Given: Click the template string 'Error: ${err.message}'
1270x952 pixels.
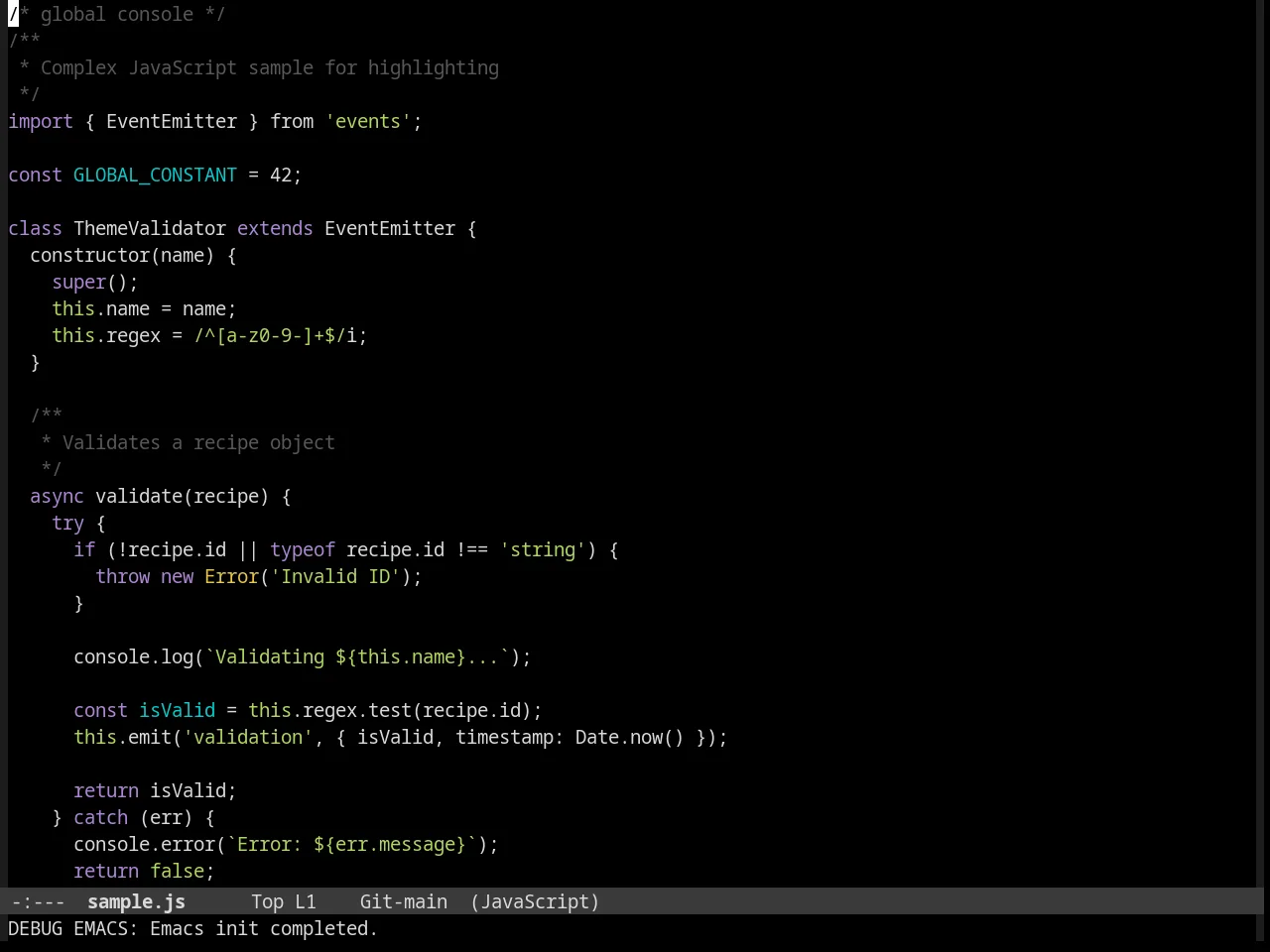Looking at the screenshot, I should (x=351, y=844).
